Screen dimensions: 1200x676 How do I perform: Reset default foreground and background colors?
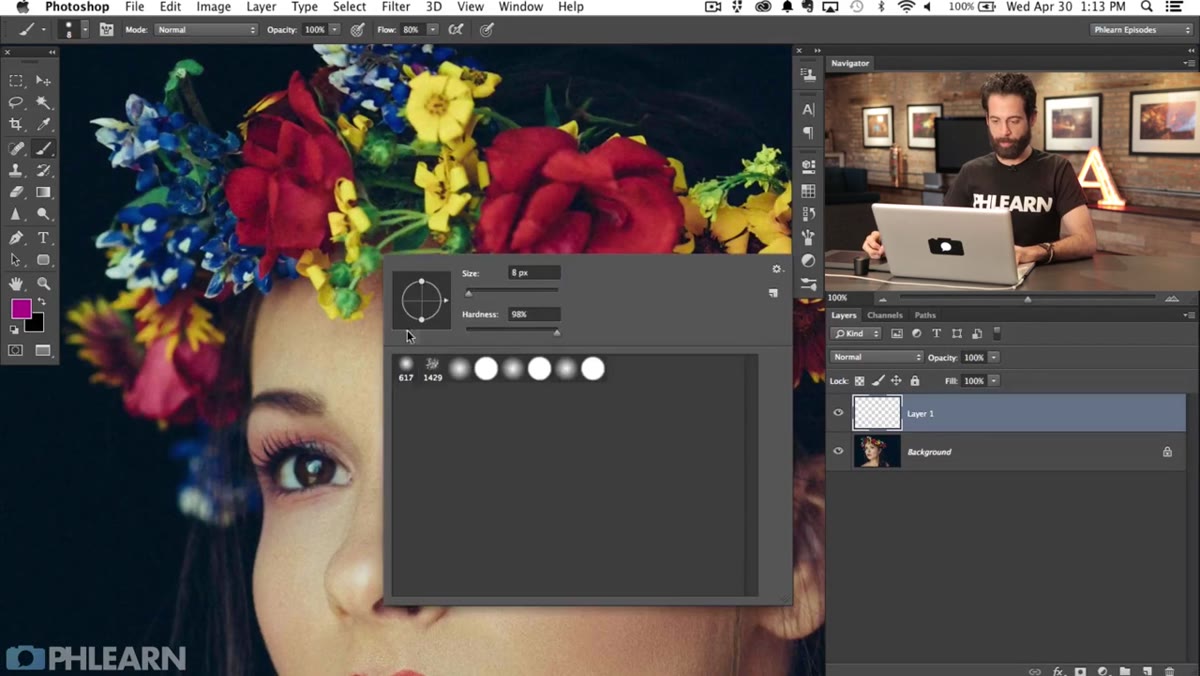point(14,328)
